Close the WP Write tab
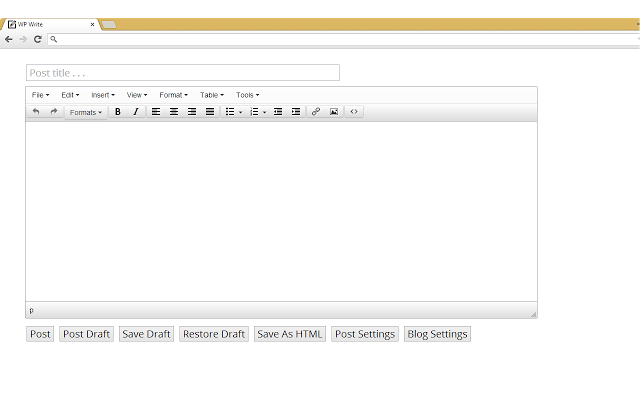This screenshot has width=640, height=400. tap(92, 24)
